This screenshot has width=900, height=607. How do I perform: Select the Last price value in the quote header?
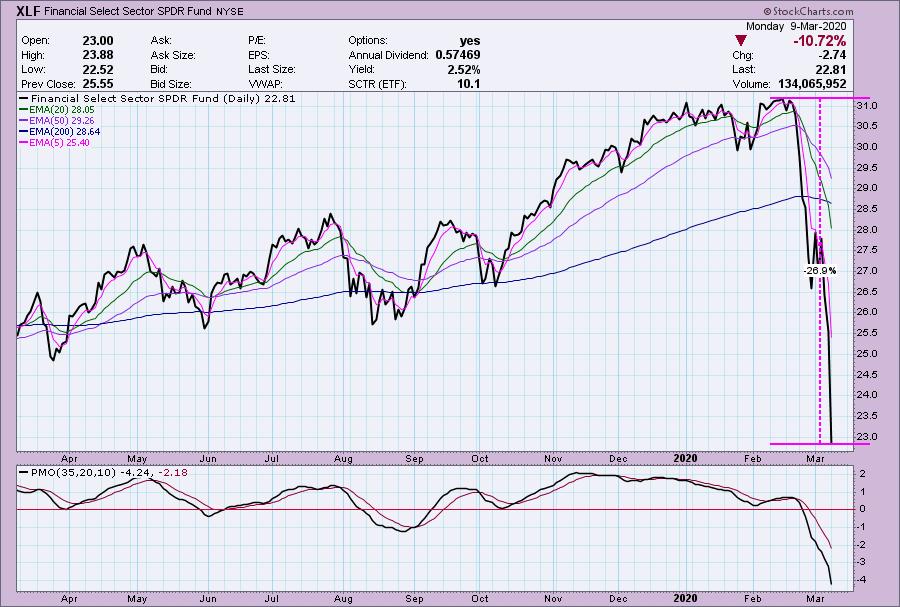831,69
